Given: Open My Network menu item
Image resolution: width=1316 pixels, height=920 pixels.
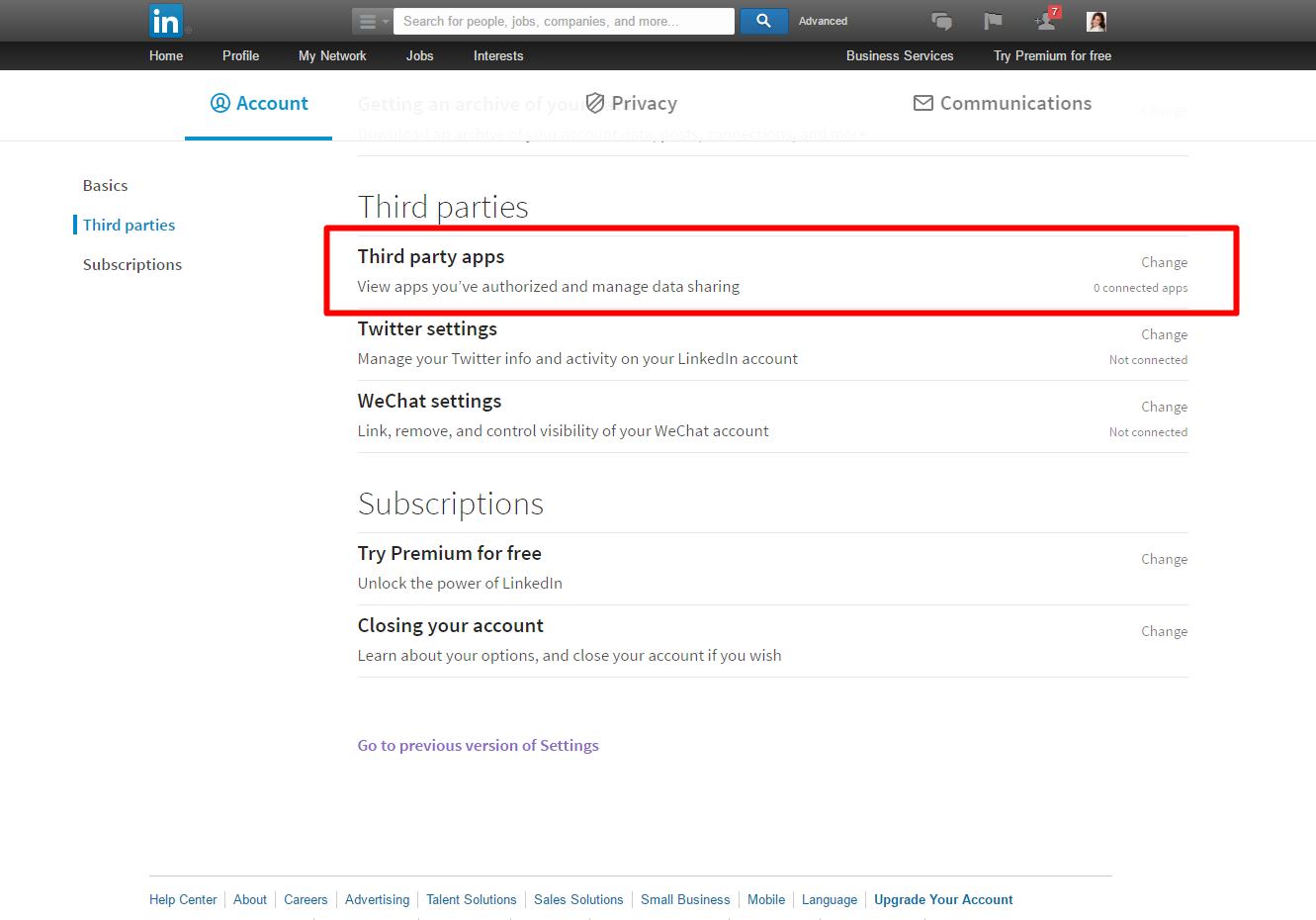Looking at the screenshot, I should pyautogui.click(x=332, y=55).
